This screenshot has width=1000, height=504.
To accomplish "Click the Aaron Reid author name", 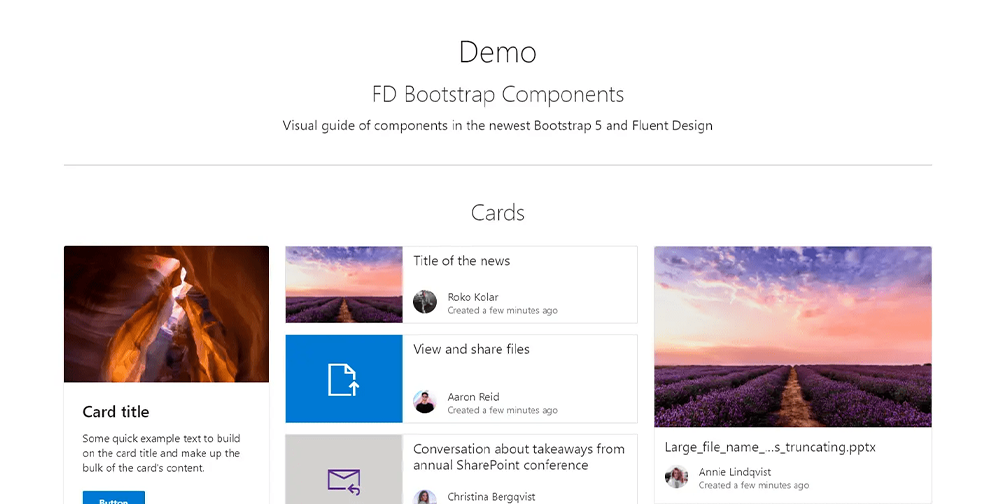I will pos(474,397).
